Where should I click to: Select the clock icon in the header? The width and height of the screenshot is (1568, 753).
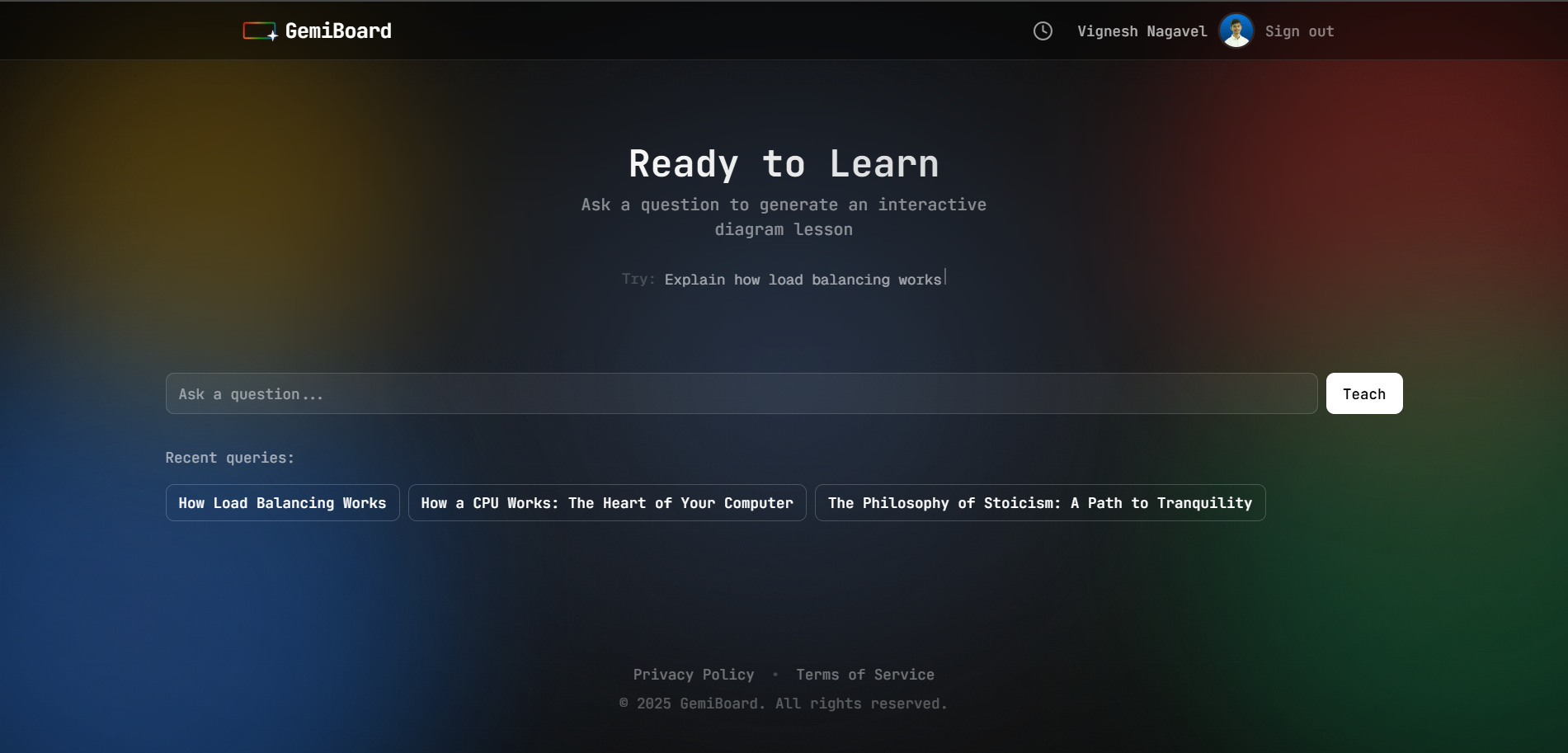tap(1042, 31)
